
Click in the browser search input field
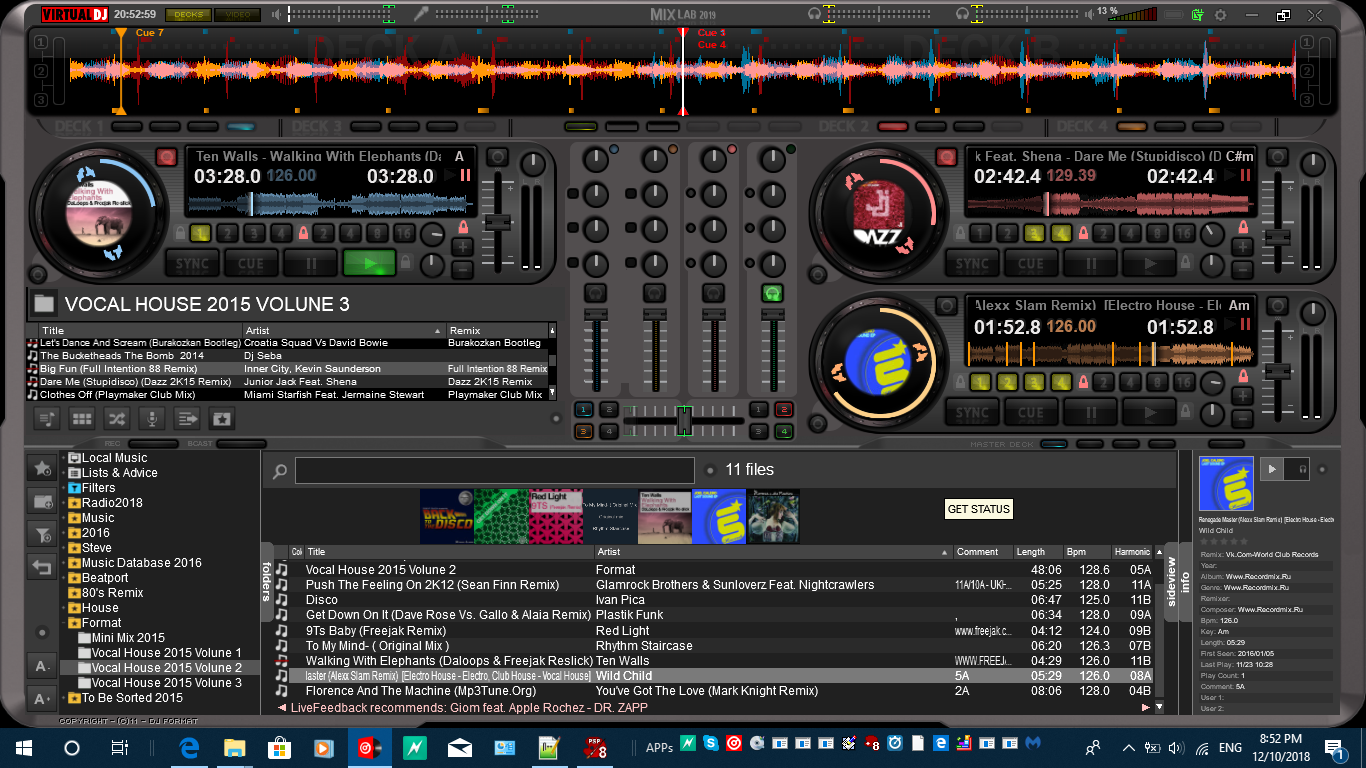[495, 471]
